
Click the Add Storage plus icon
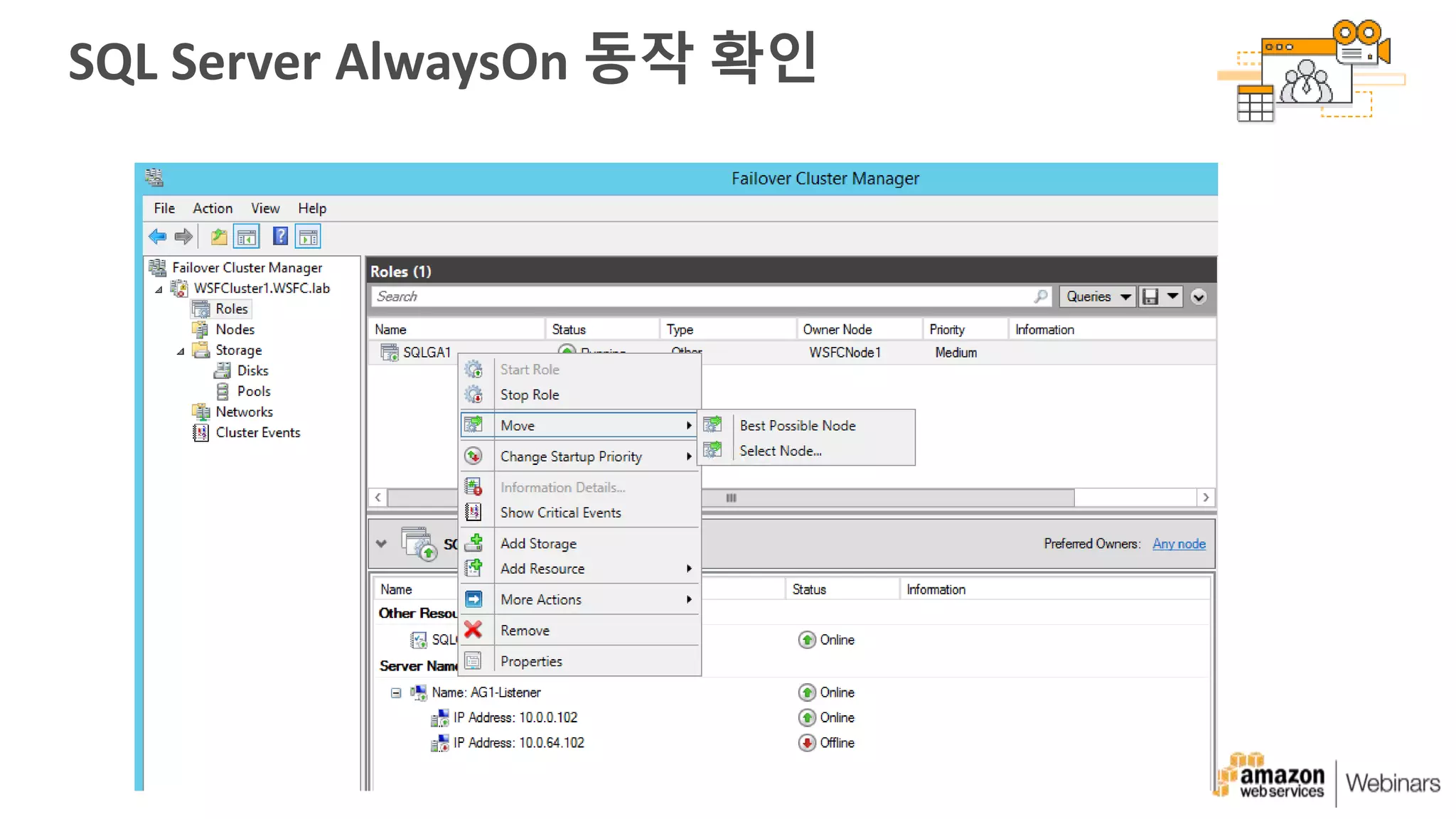point(473,542)
